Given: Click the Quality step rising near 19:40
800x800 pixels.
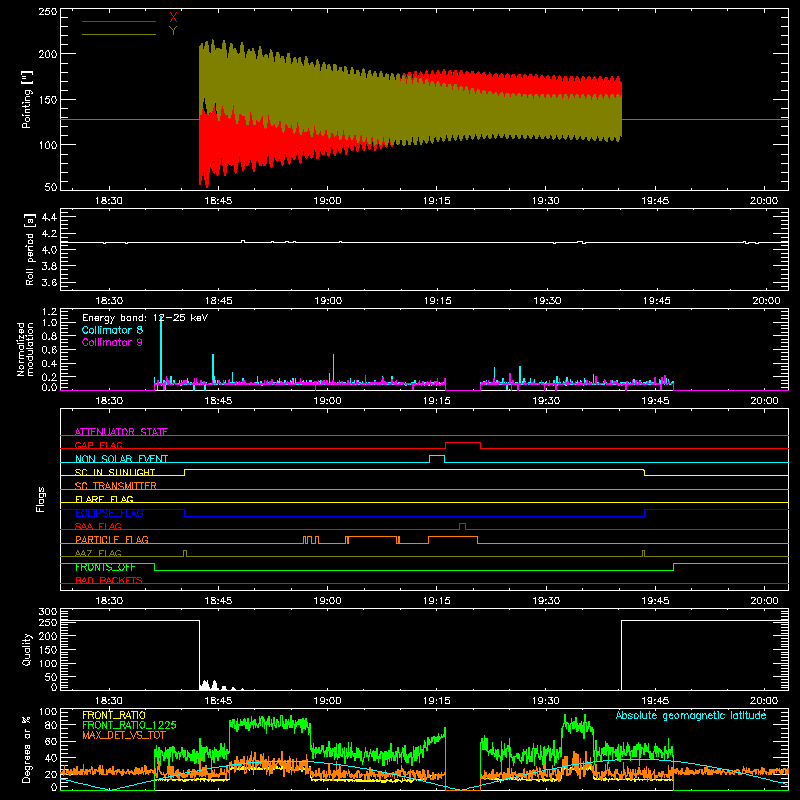Looking at the screenshot, I should coord(621,655).
